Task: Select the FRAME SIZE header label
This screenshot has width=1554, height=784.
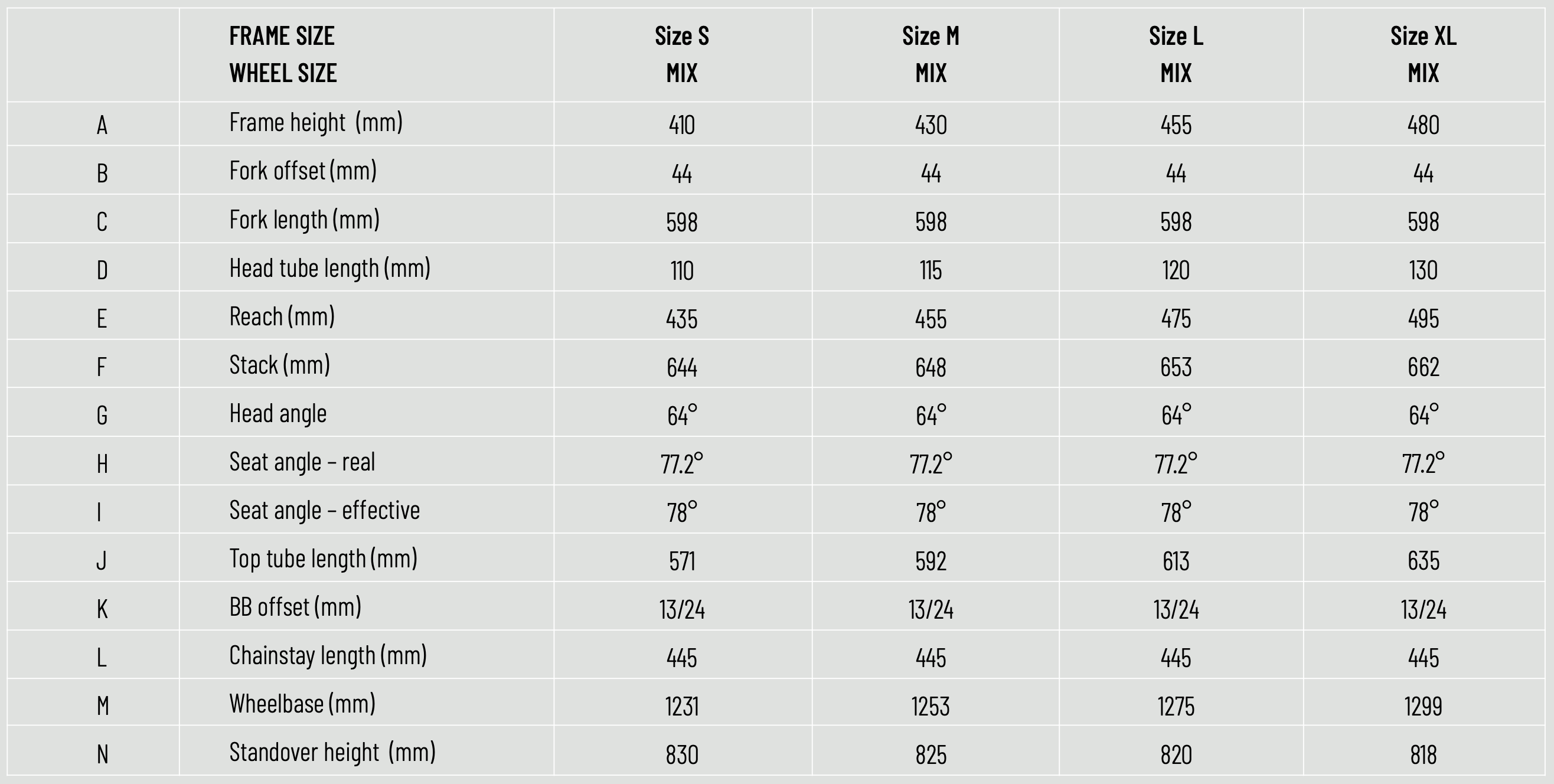Action: pyautogui.click(x=282, y=36)
